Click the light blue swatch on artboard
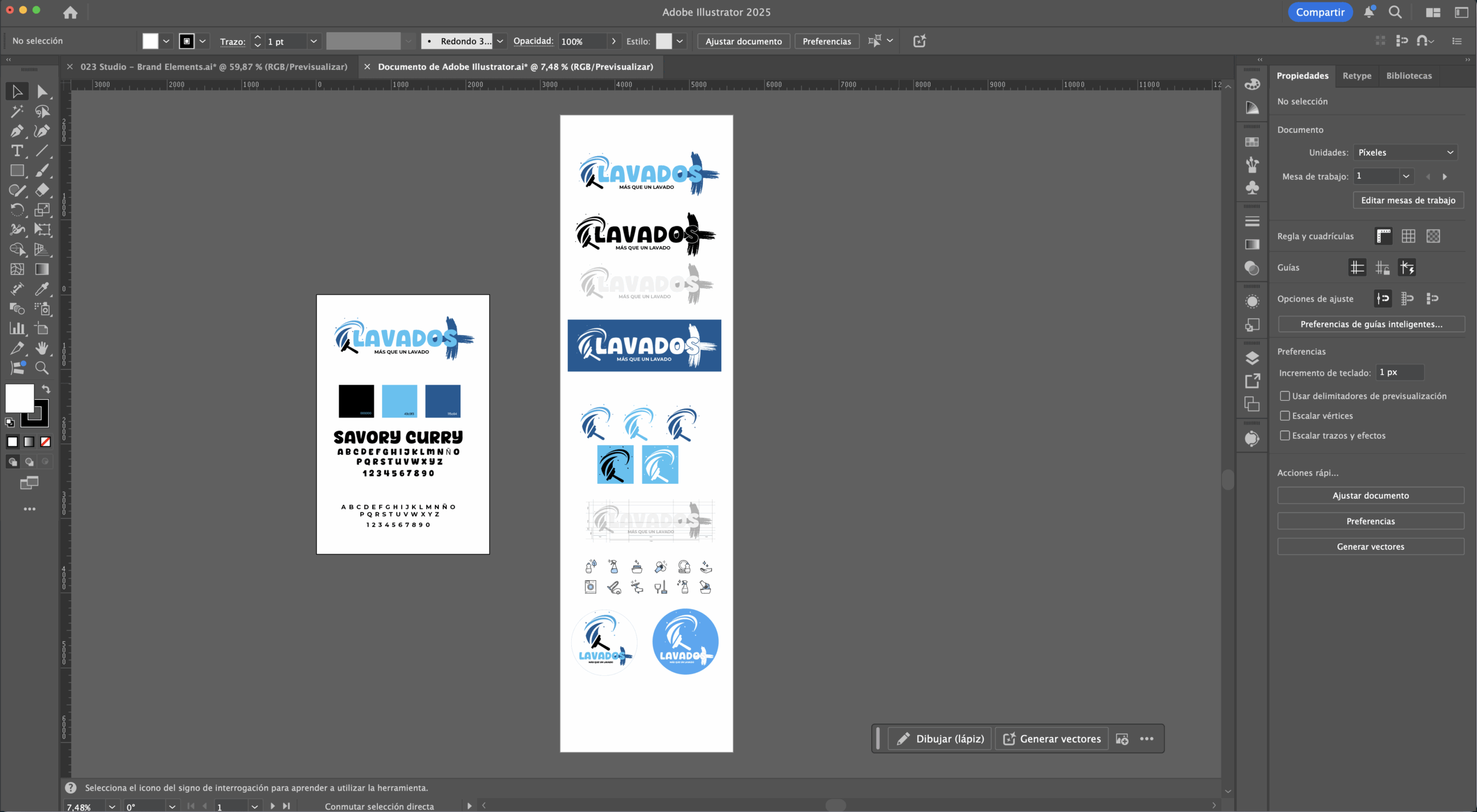 [x=399, y=401]
